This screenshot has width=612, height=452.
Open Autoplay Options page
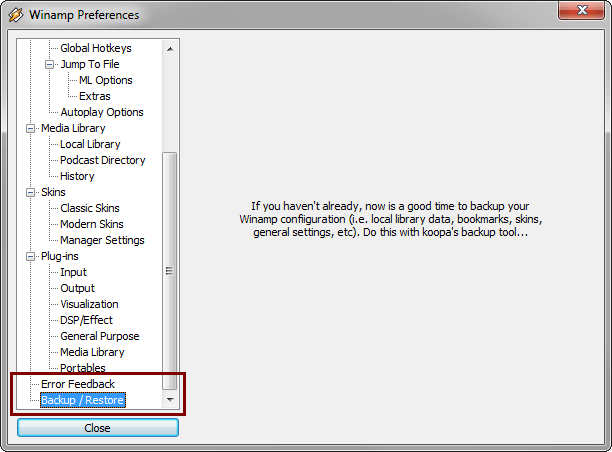point(101,112)
